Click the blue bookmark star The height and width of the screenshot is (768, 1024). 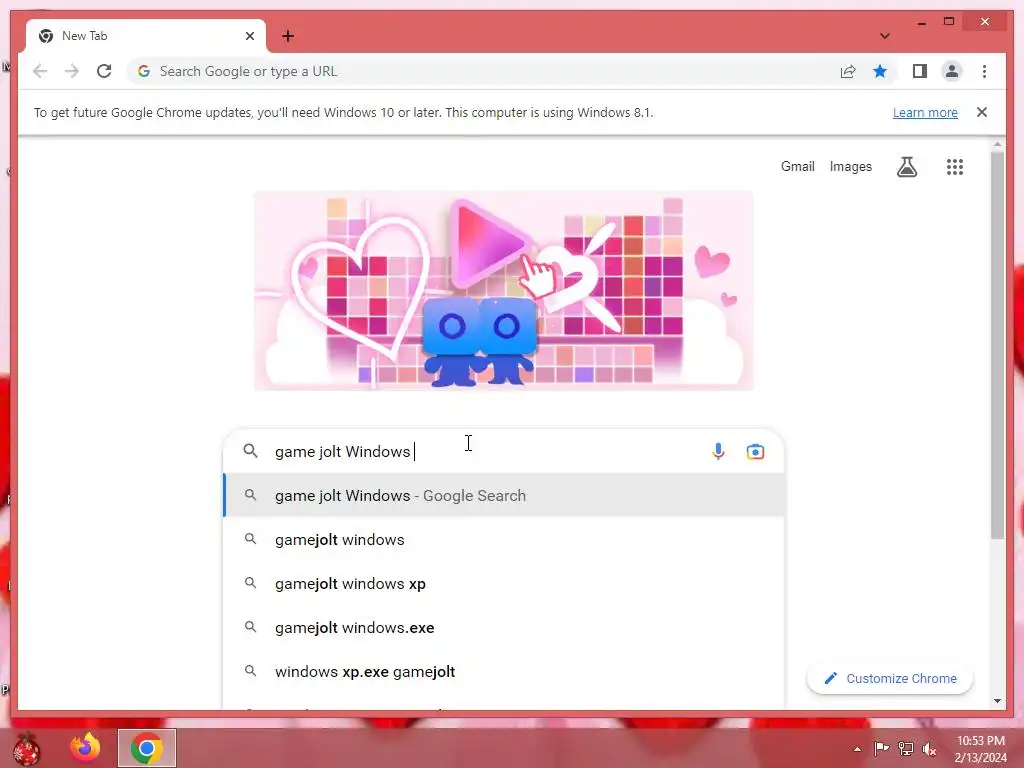(x=880, y=71)
